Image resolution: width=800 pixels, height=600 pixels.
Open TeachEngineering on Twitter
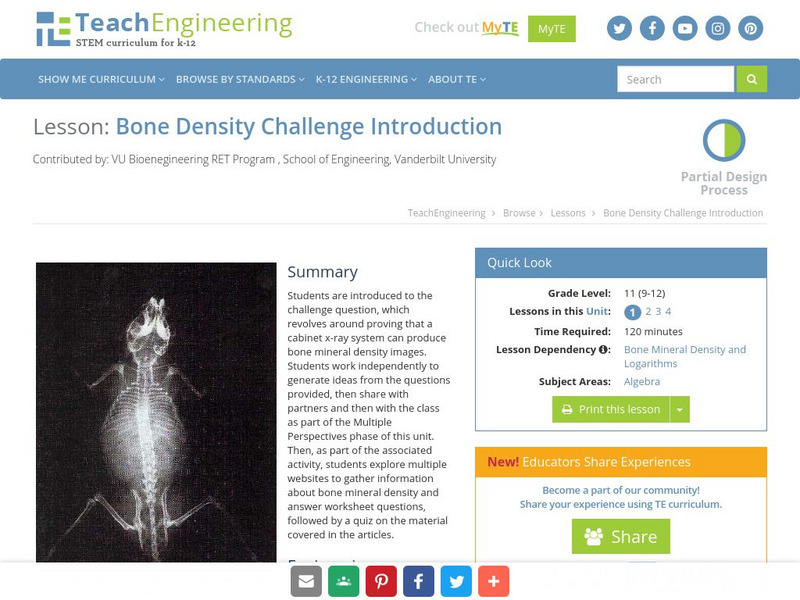click(x=619, y=29)
